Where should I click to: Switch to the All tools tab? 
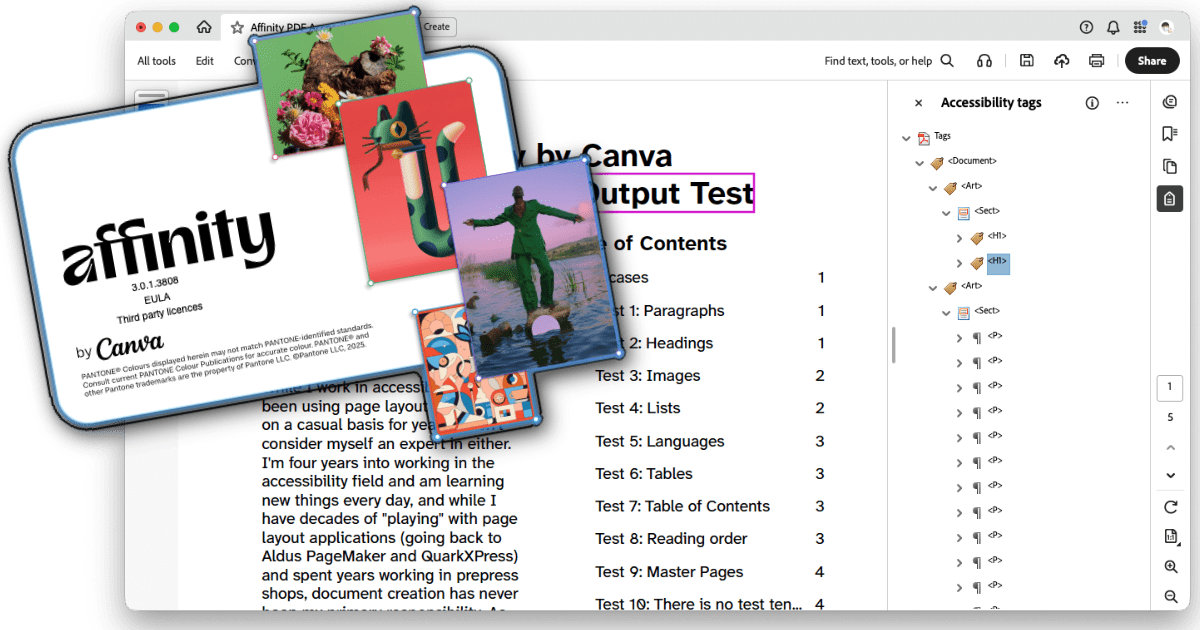(x=155, y=61)
